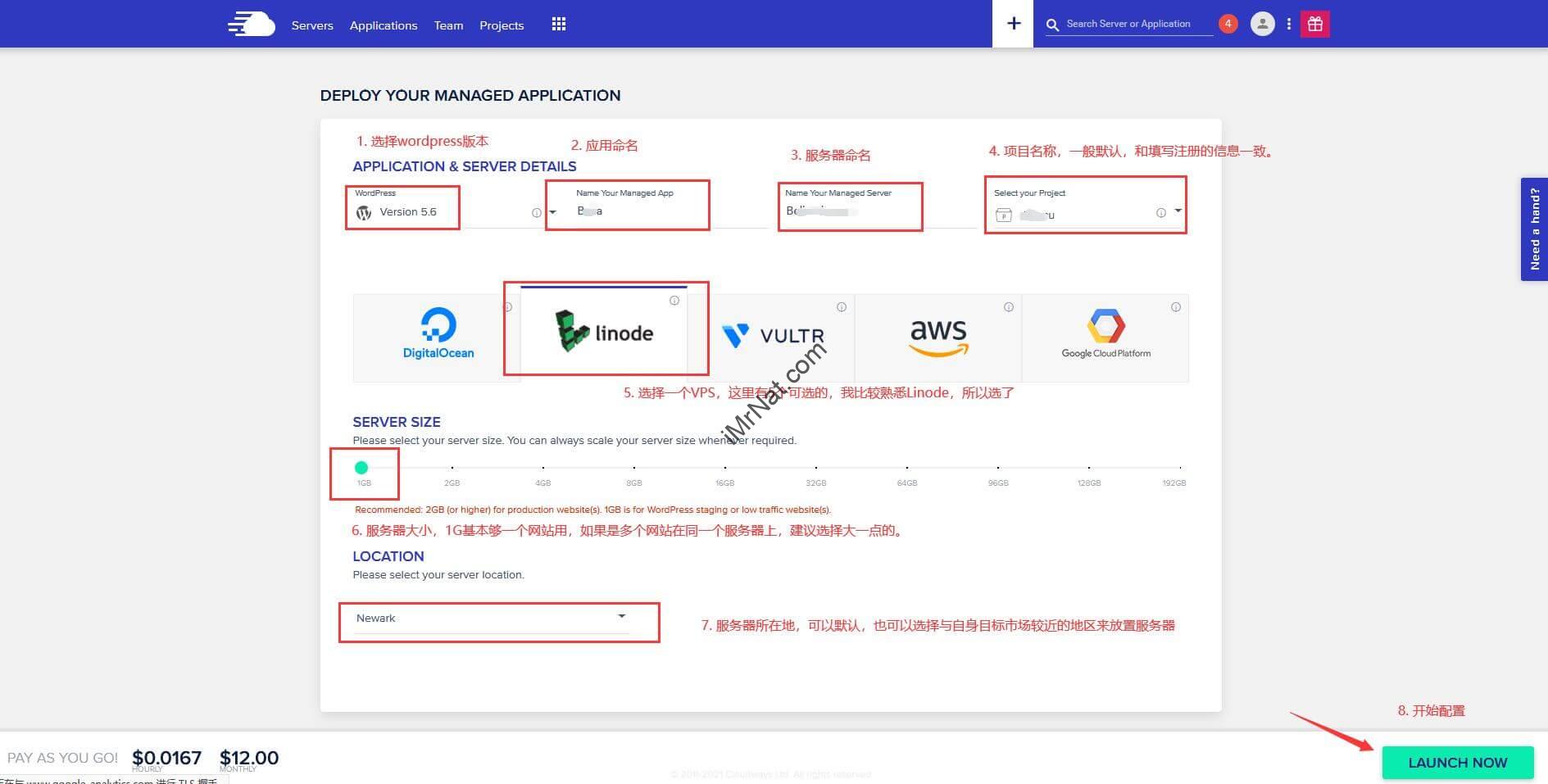
Task: Click info icon on AWS card
Action: tap(1009, 307)
